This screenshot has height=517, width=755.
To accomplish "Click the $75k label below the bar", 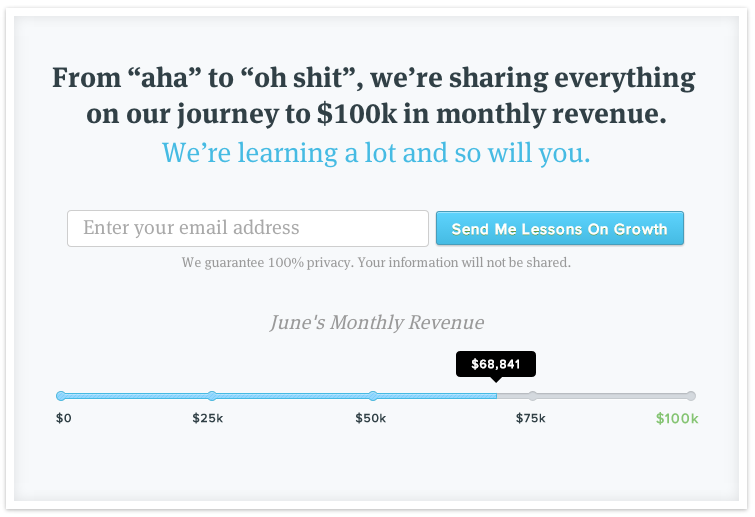I will point(531,418).
